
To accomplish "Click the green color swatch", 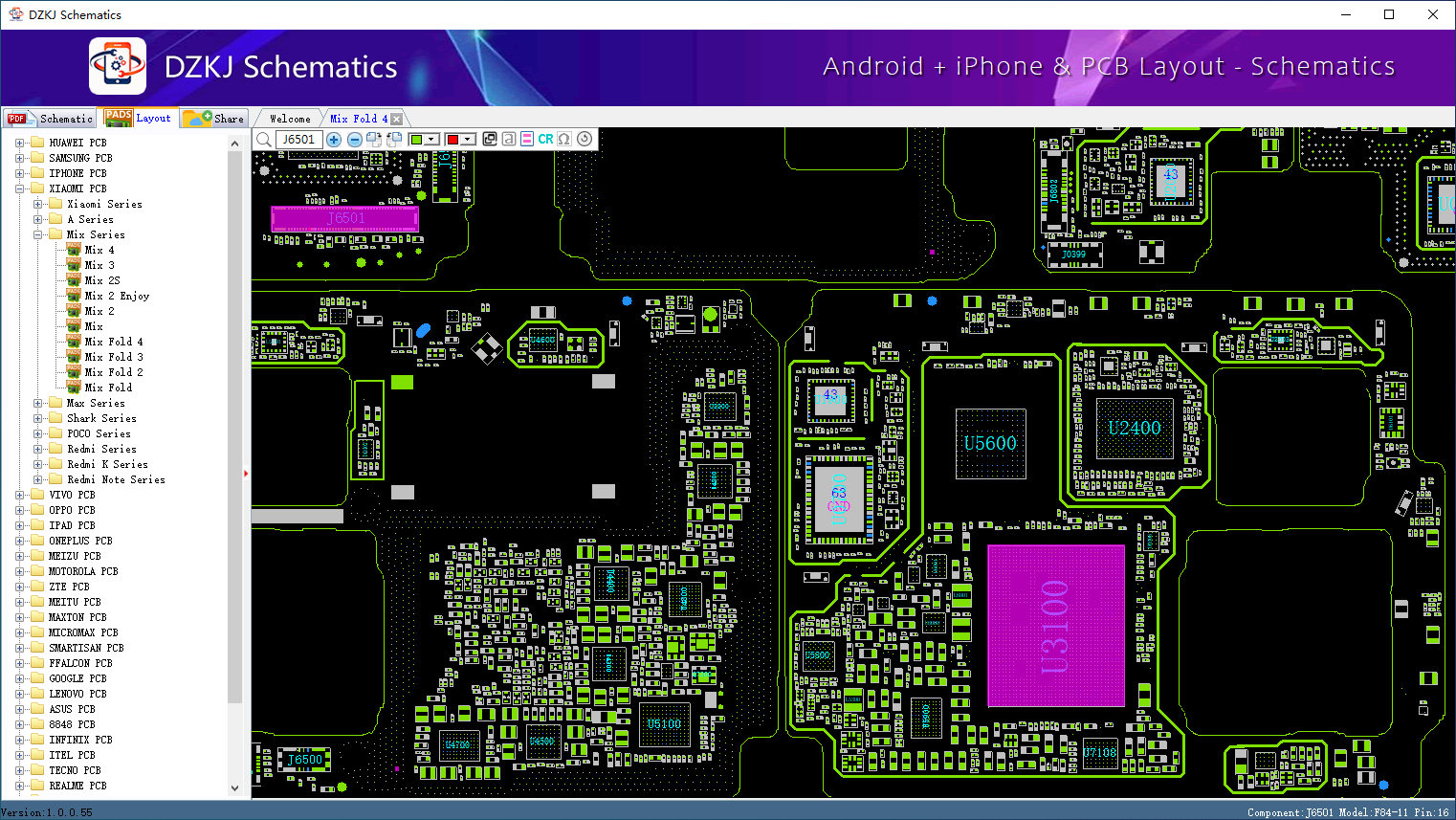I will [416, 140].
